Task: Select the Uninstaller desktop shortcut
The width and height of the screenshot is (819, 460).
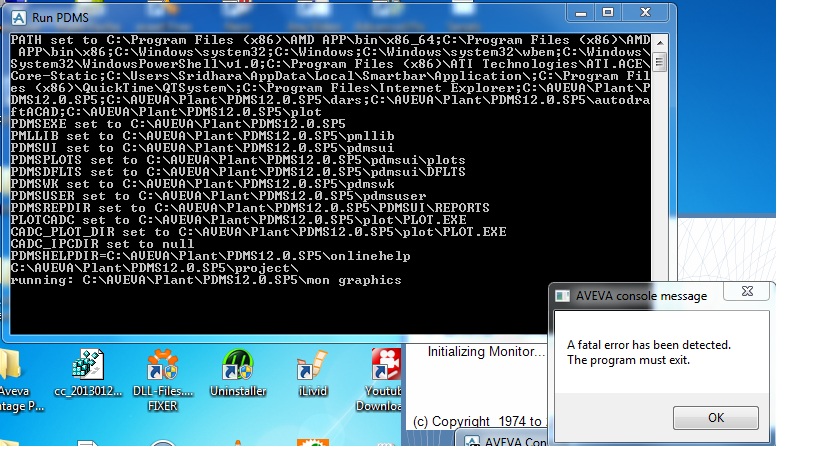Action: point(238,373)
